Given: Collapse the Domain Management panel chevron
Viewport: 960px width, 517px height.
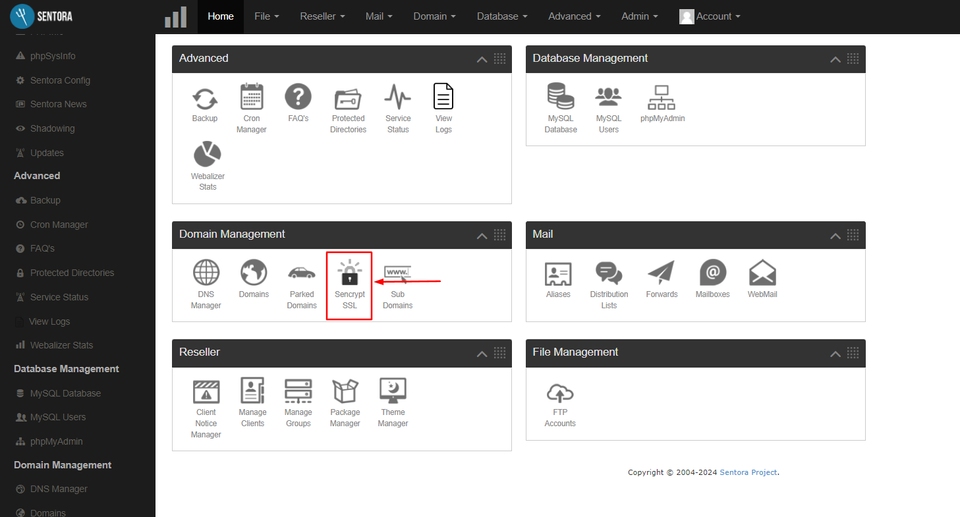Looking at the screenshot, I should point(482,236).
